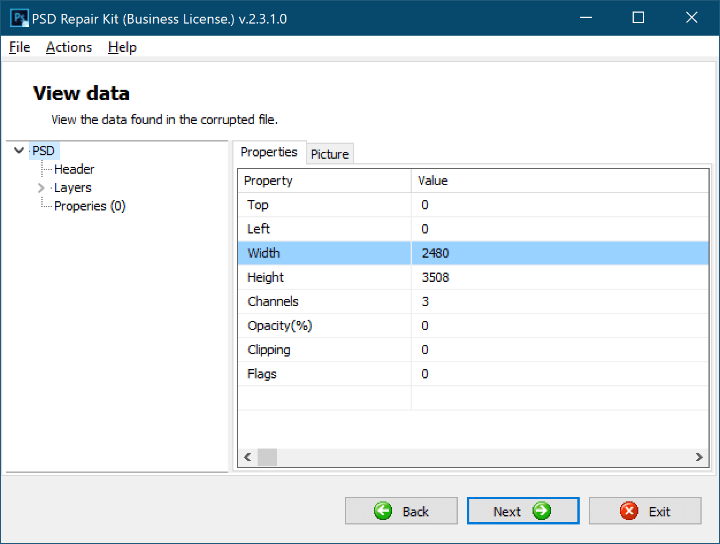The height and width of the screenshot is (544, 720).
Task: Click the green next arrow icon
Action: point(542,510)
